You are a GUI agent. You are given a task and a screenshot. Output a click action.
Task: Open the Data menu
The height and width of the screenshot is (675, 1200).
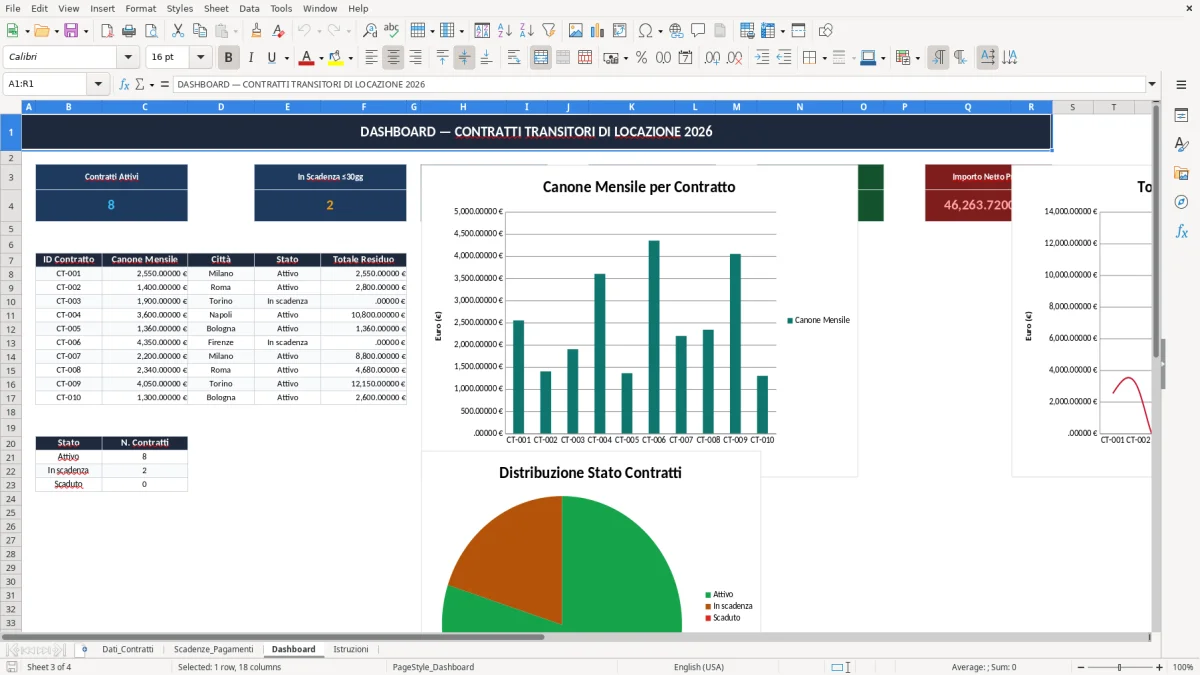tap(249, 8)
